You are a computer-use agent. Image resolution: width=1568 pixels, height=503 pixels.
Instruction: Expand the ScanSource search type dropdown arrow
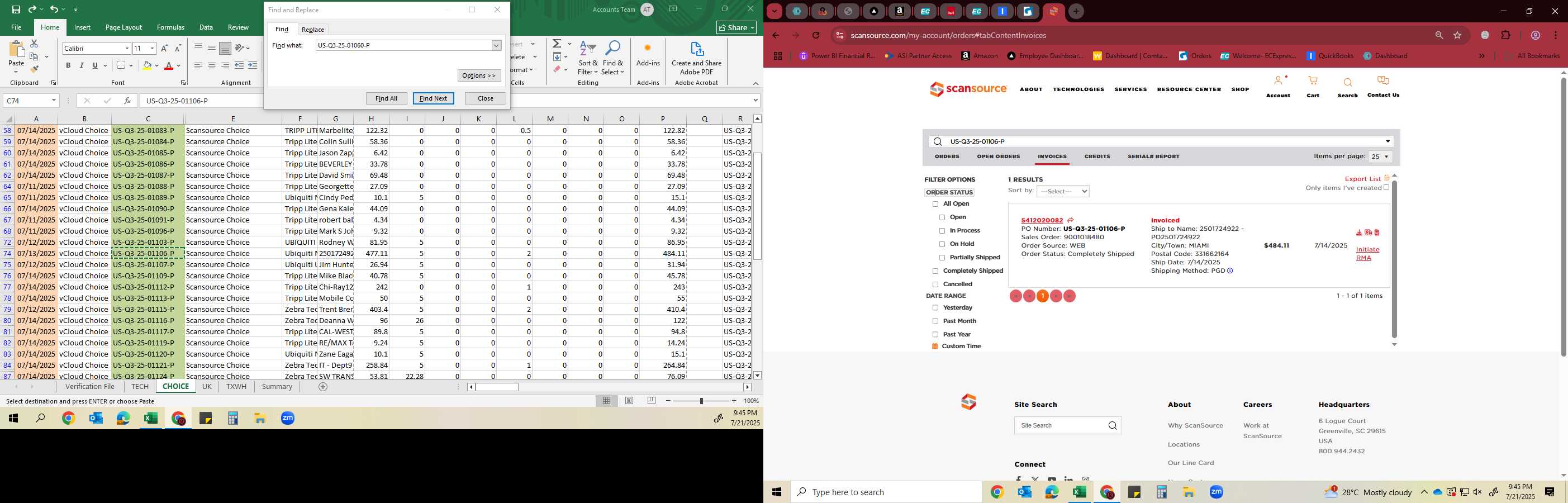tap(1388, 141)
